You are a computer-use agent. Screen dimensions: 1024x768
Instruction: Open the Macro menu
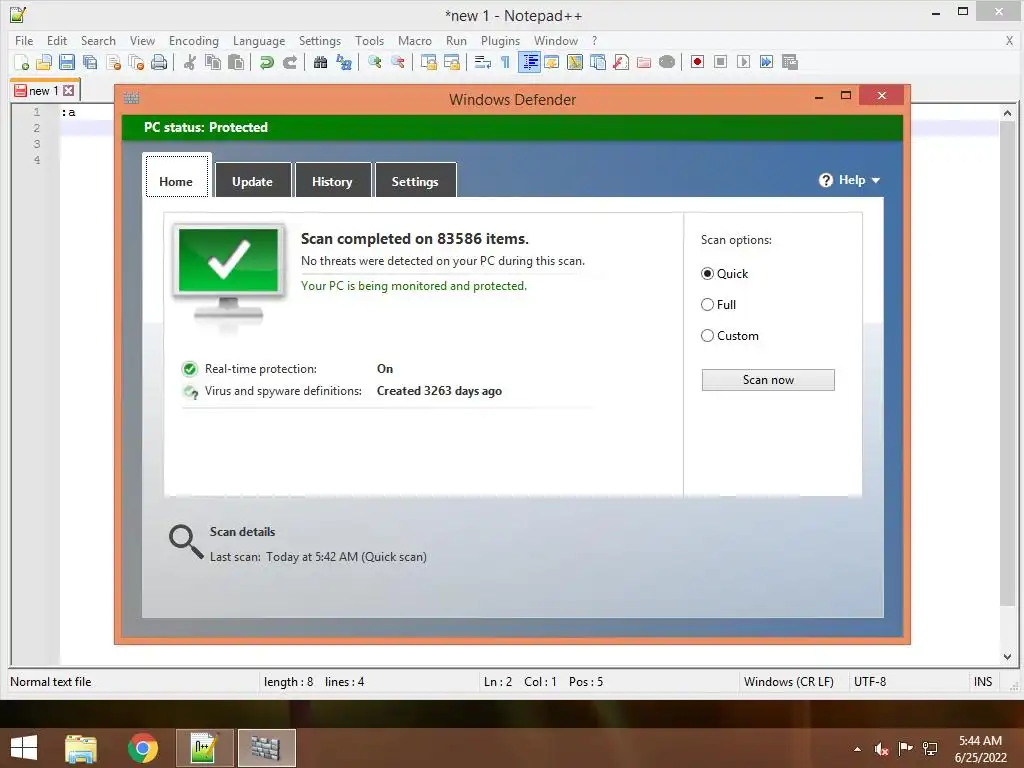tap(415, 40)
